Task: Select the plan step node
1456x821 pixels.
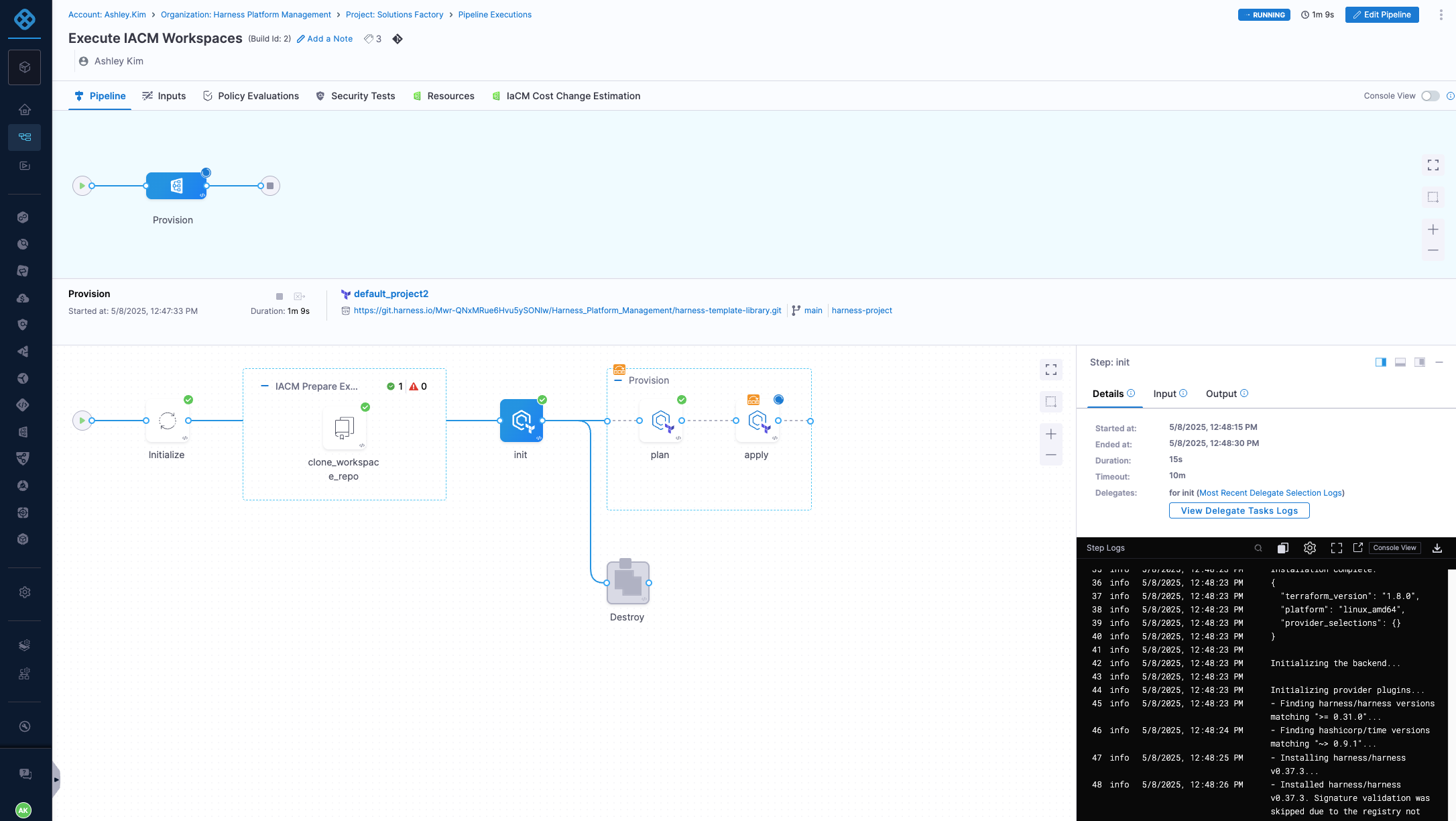Action: click(660, 421)
